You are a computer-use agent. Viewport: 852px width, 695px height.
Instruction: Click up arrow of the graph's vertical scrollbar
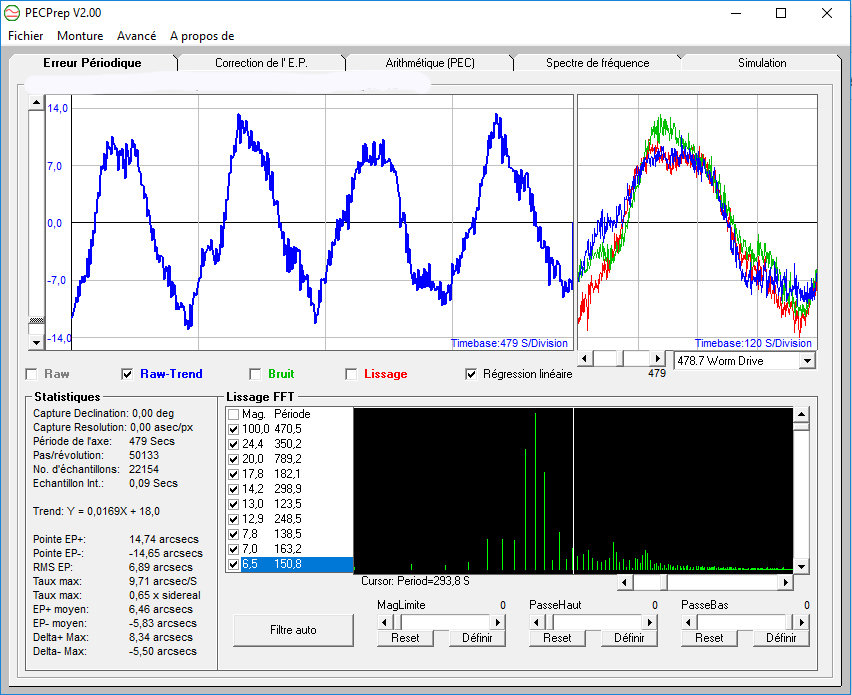tap(36, 103)
